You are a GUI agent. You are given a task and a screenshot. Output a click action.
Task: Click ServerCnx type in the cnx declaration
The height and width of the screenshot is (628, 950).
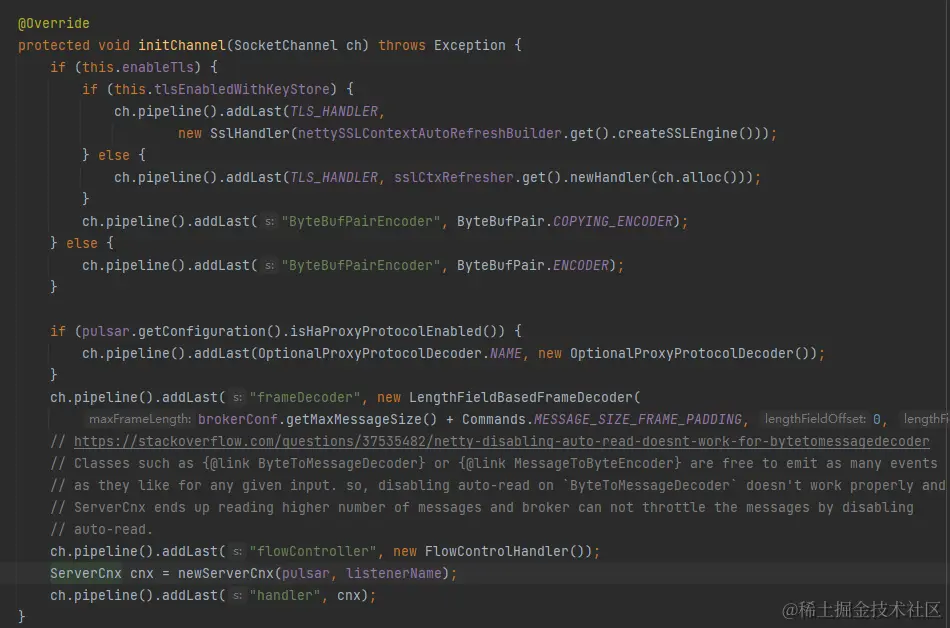coord(86,573)
